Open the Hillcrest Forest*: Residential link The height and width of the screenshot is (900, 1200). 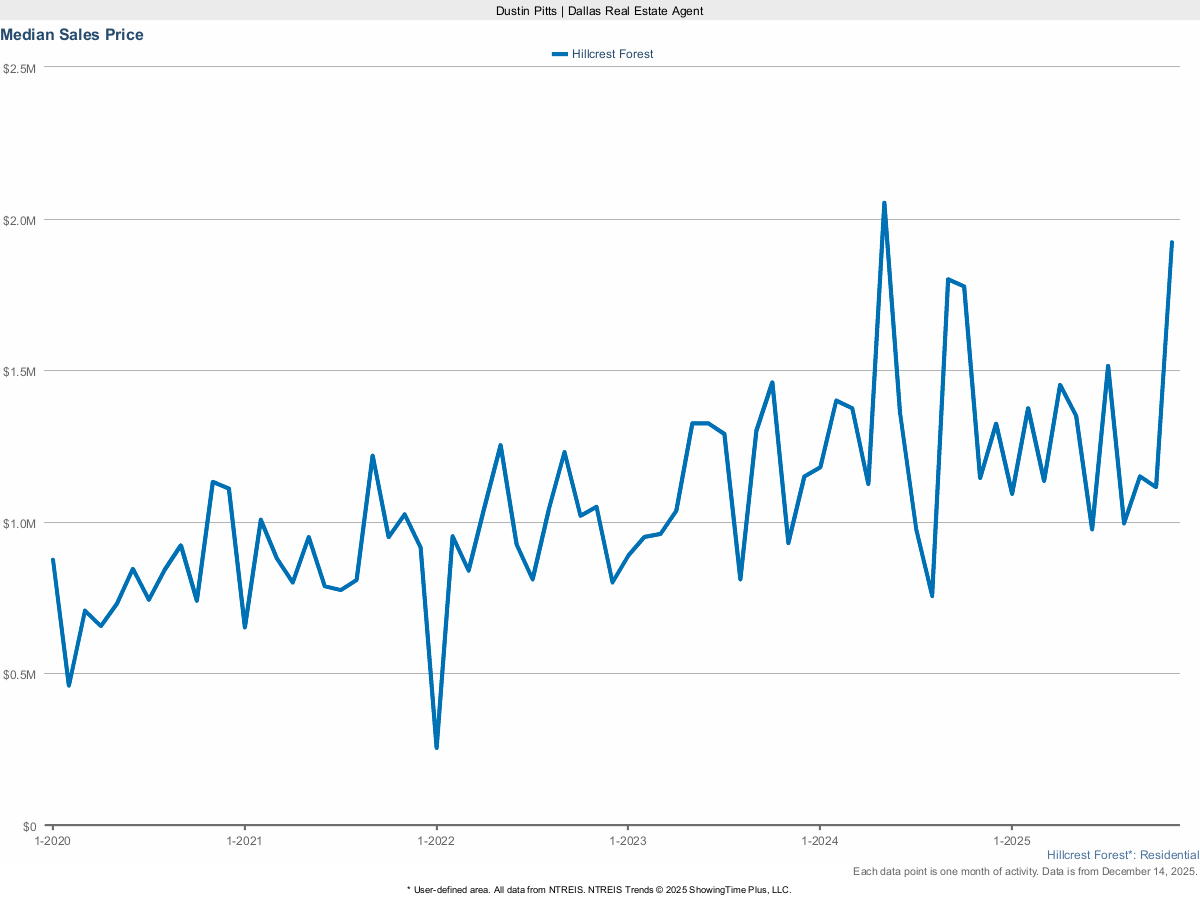1122,855
